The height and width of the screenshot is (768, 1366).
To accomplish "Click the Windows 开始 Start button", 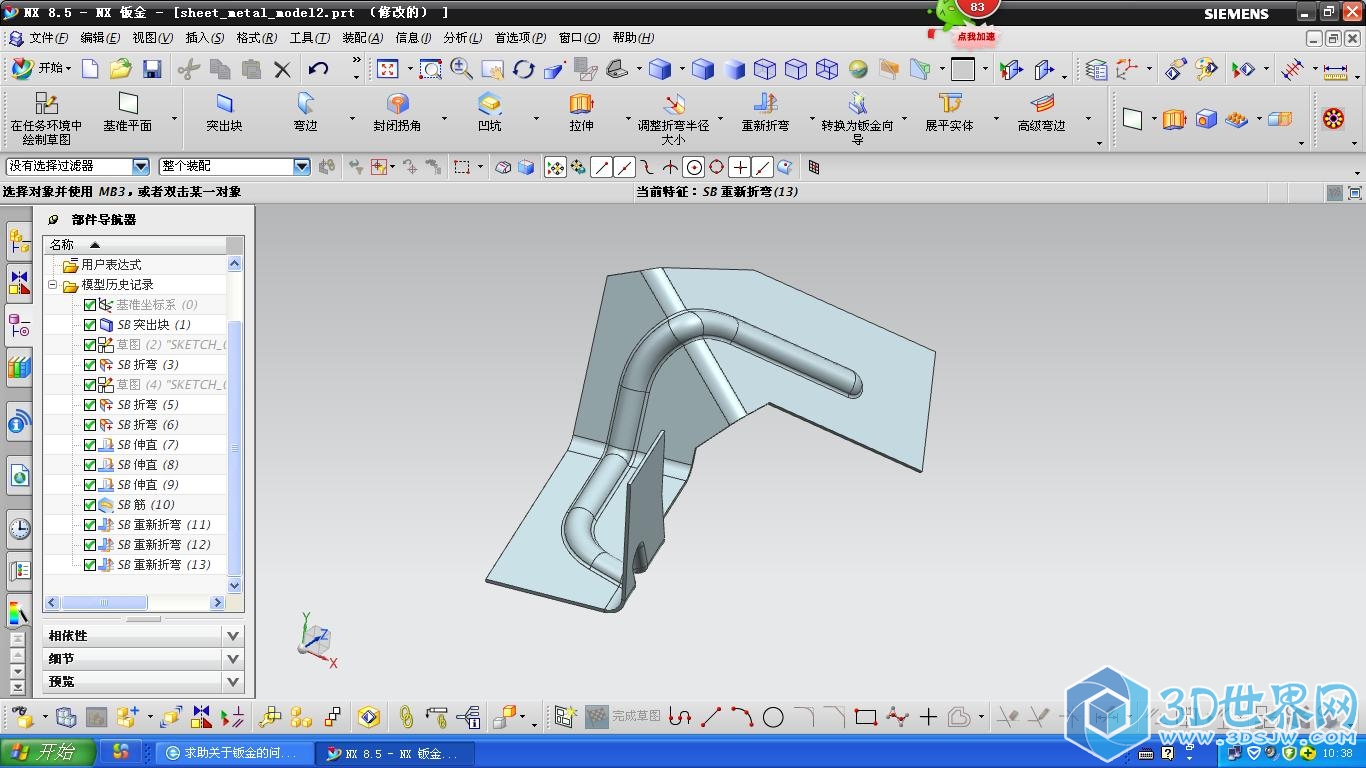I will tap(48, 752).
